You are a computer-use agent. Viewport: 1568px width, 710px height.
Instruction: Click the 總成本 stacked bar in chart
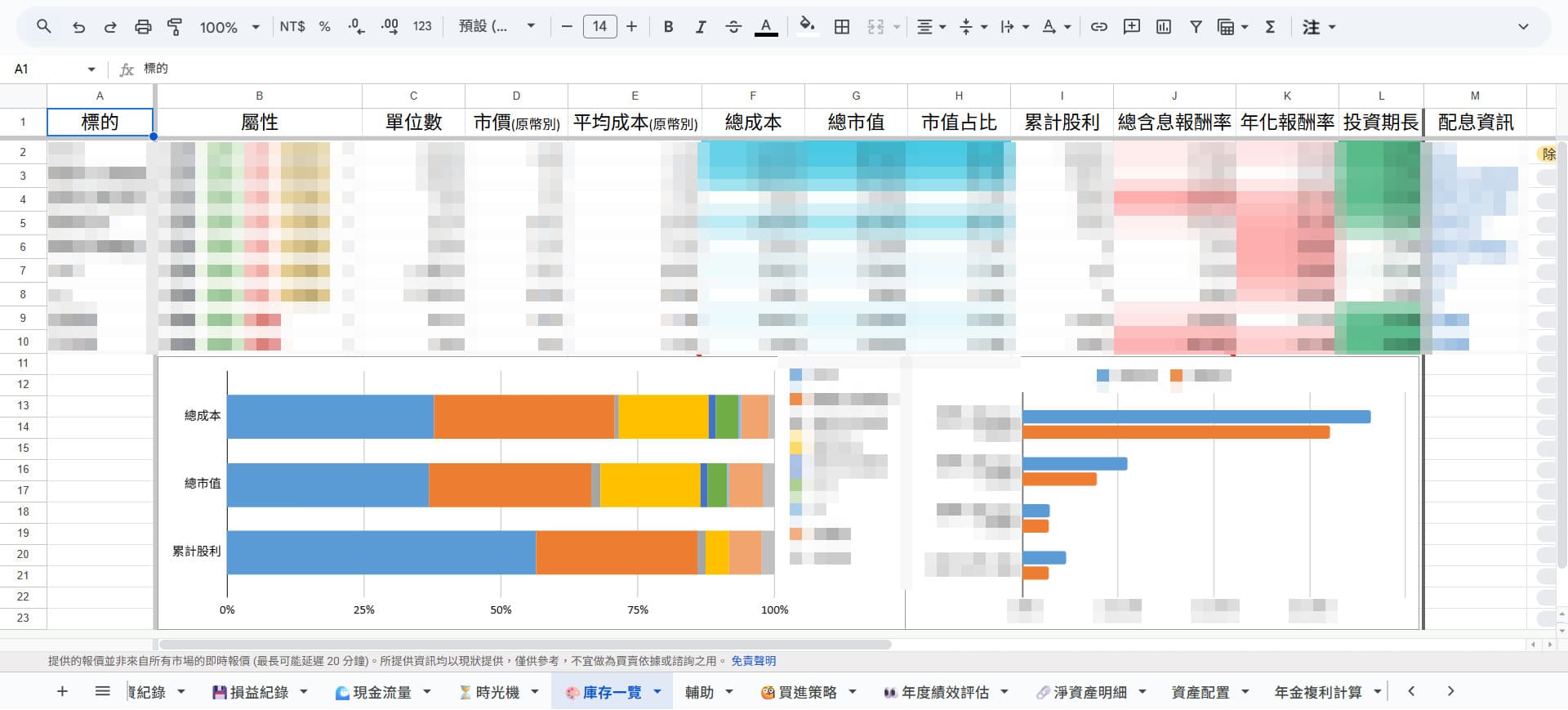500,417
